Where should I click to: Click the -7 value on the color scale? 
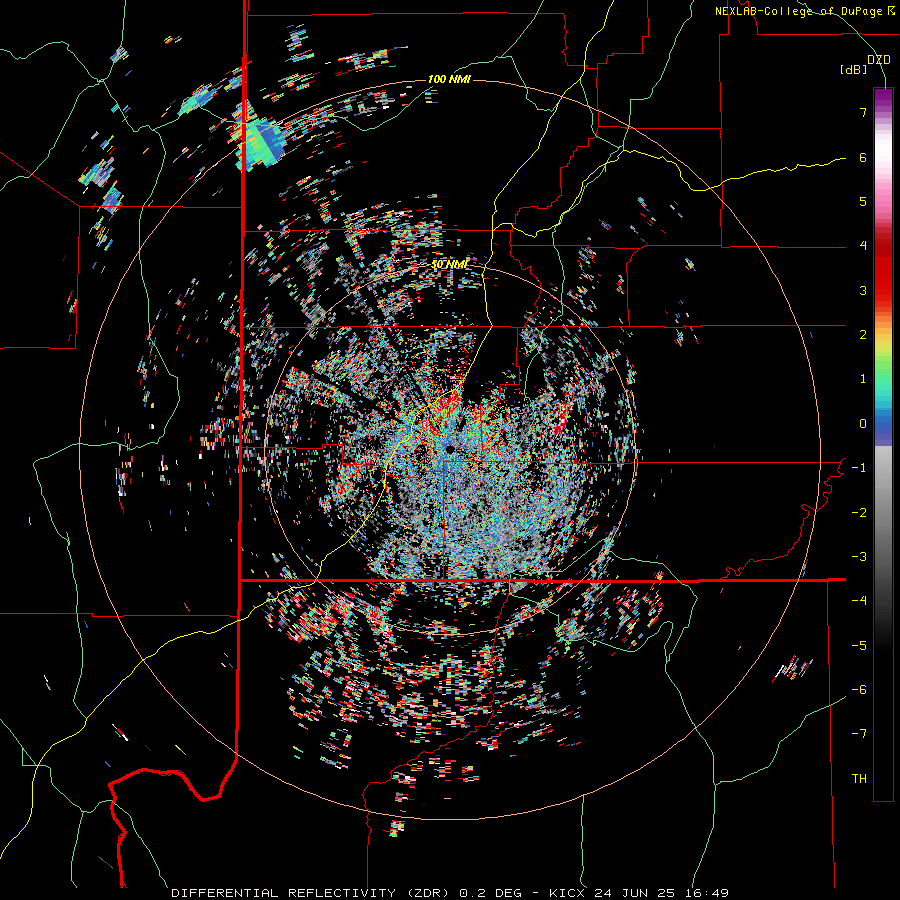pyautogui.click(x=859, y=734)
